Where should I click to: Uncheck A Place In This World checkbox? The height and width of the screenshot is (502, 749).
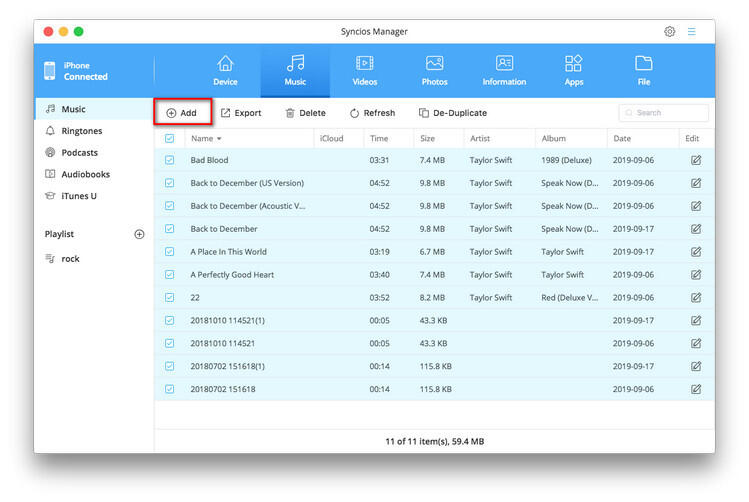170,252
